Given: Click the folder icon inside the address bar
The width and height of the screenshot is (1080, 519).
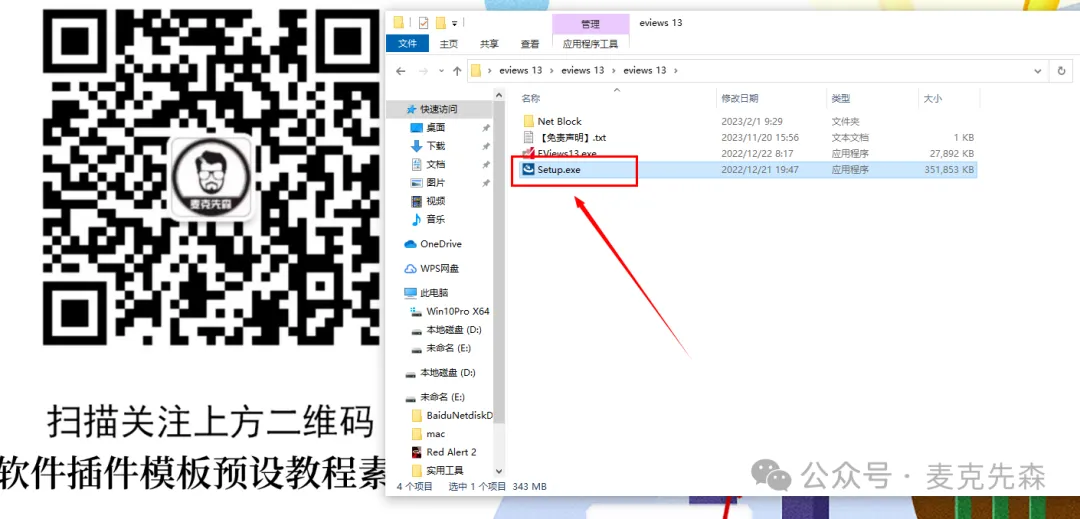Looking at the screenshot, I should tap(476, 70).
